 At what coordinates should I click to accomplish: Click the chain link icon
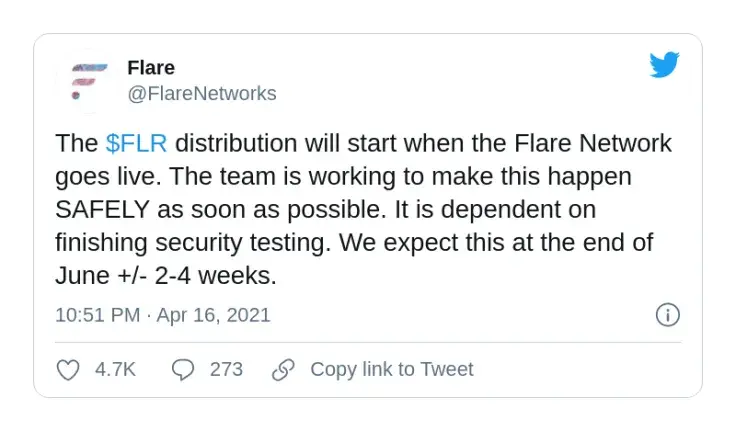point(283,370)
